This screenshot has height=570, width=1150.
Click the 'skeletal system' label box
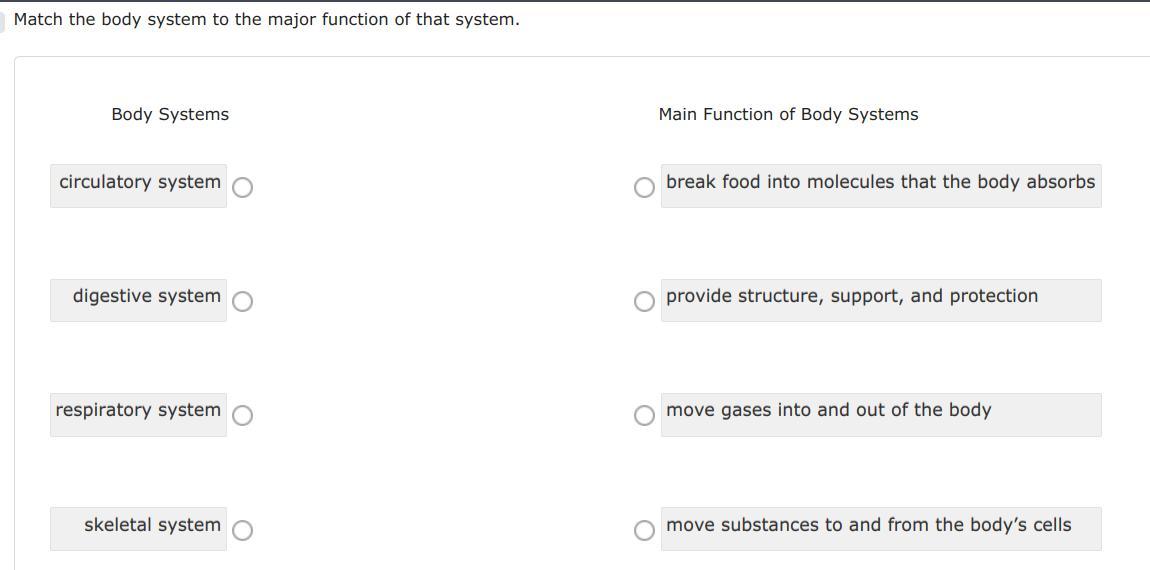coord(152,526)
